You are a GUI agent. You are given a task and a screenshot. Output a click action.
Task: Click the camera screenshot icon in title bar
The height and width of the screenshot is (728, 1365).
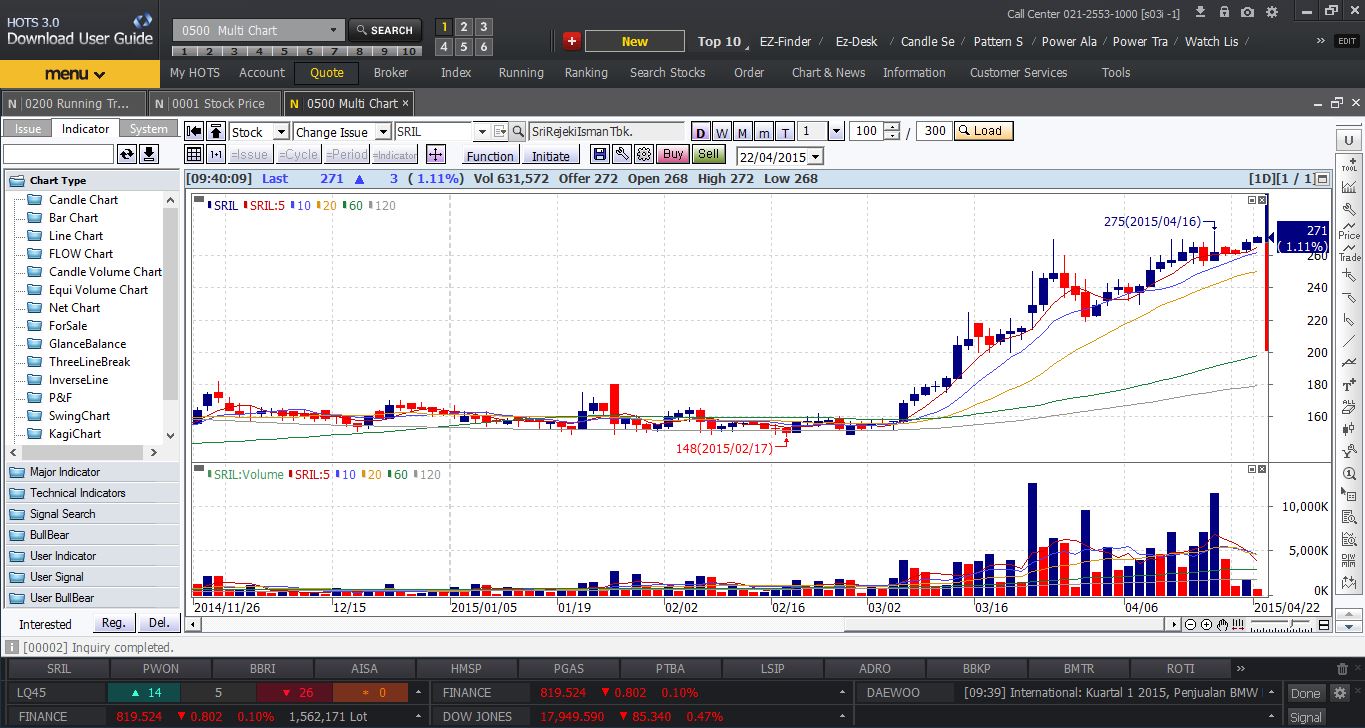(x=1247, y=12)
